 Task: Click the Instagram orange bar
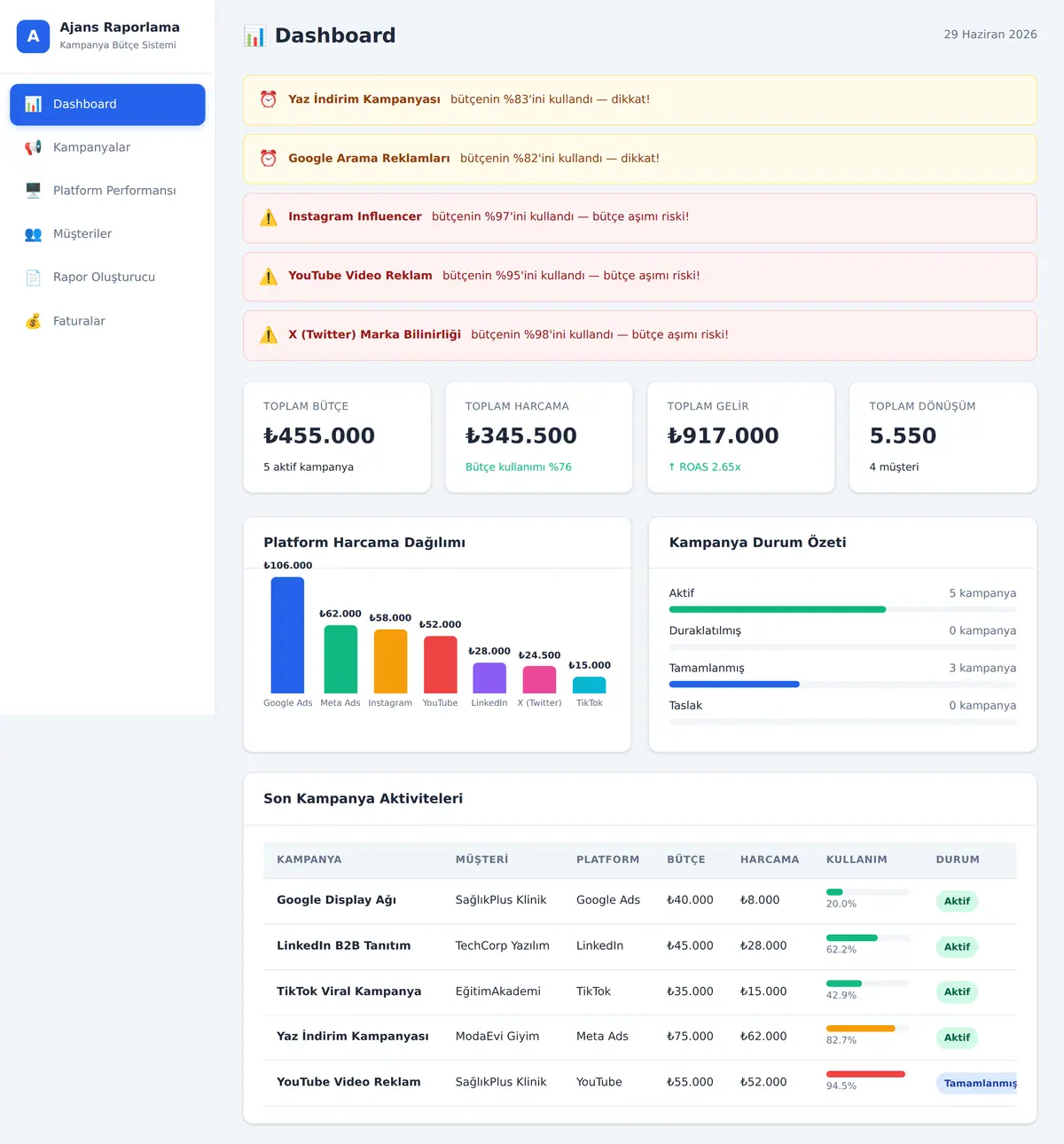(390, 662)
